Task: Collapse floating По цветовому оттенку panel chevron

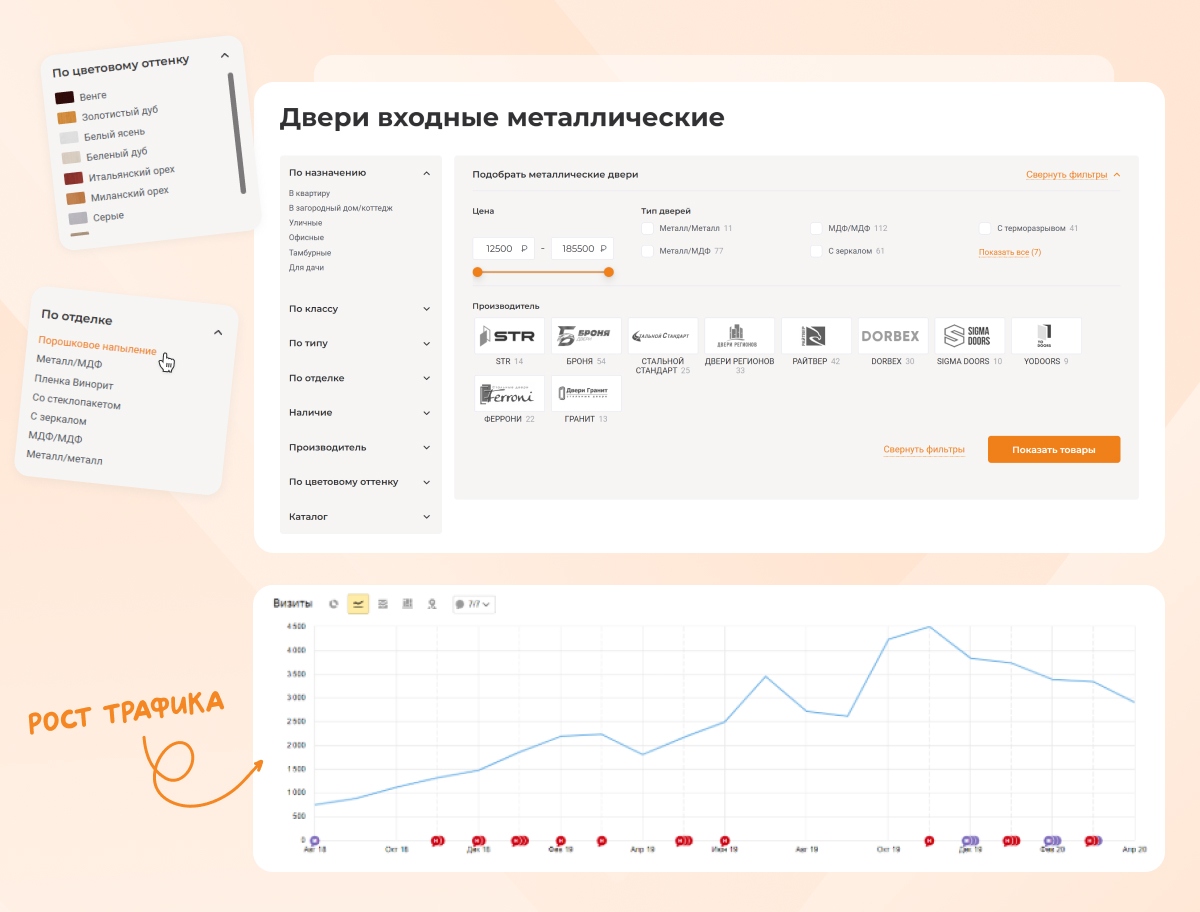Action: click(x=225, y=55)
